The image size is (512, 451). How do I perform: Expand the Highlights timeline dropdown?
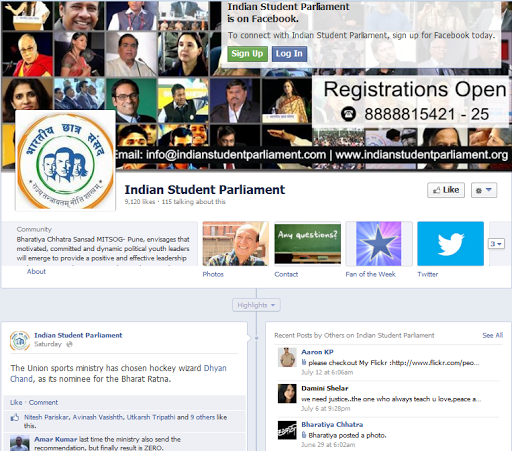point(256,305)
